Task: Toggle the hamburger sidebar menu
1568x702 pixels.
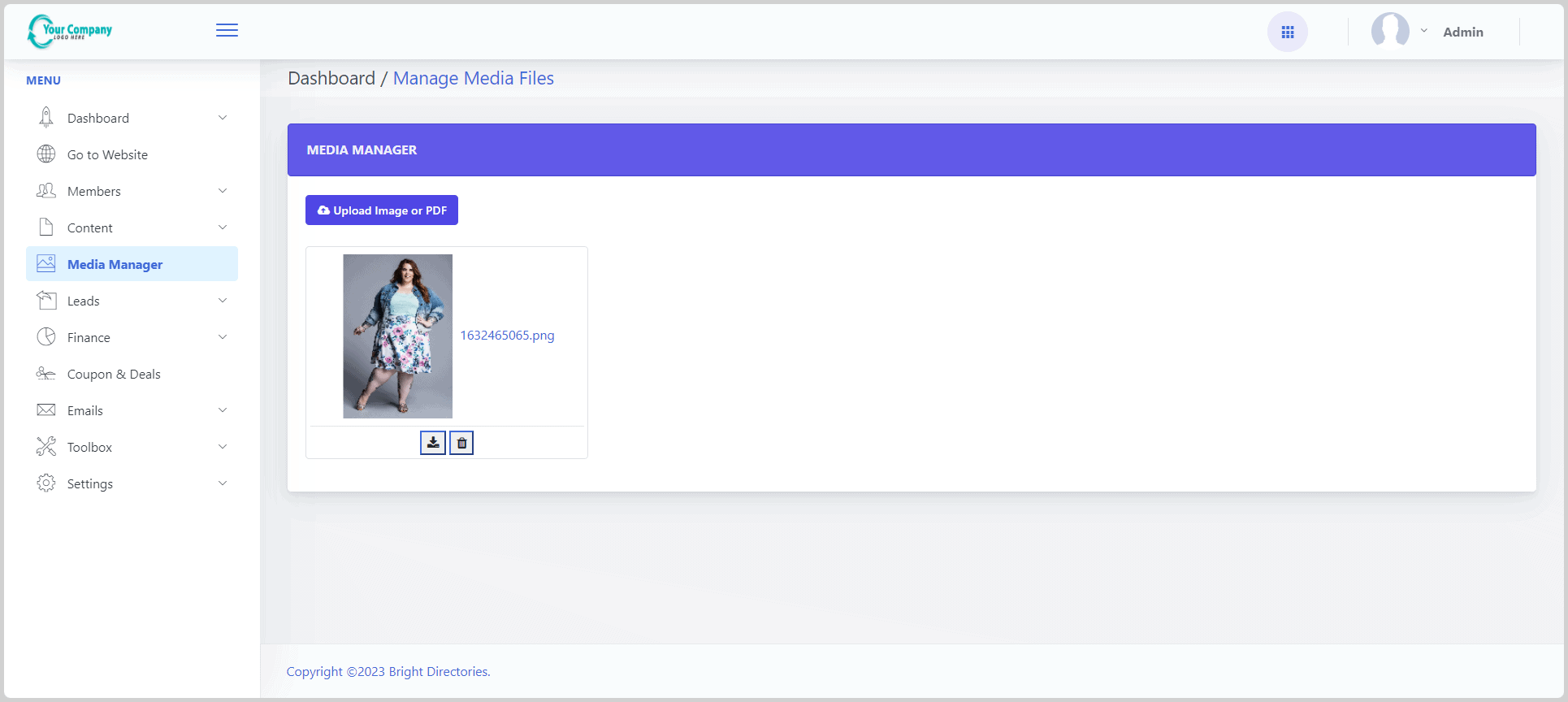Action: click(x=227, y=31)
